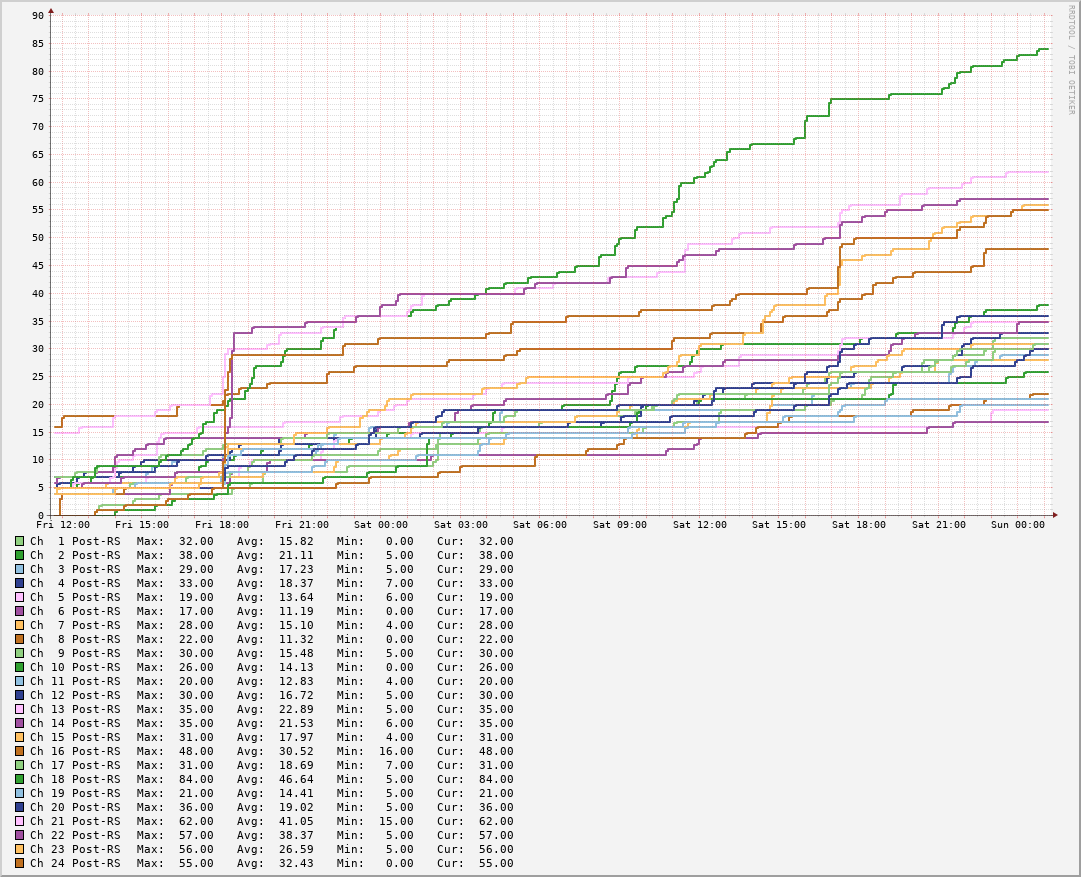The image size is (1081, 877).
Task: Click the Sat 00:00 time axis label
Action: (x=381, y=524)
